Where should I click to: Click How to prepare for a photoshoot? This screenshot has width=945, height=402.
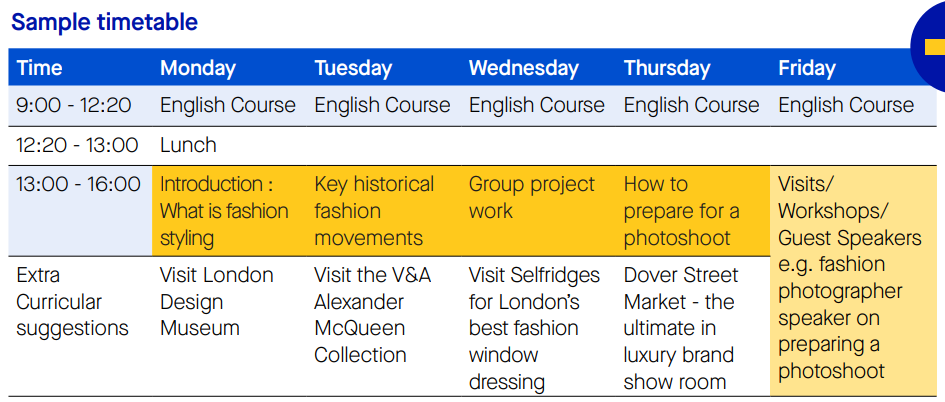coord(692,211)
